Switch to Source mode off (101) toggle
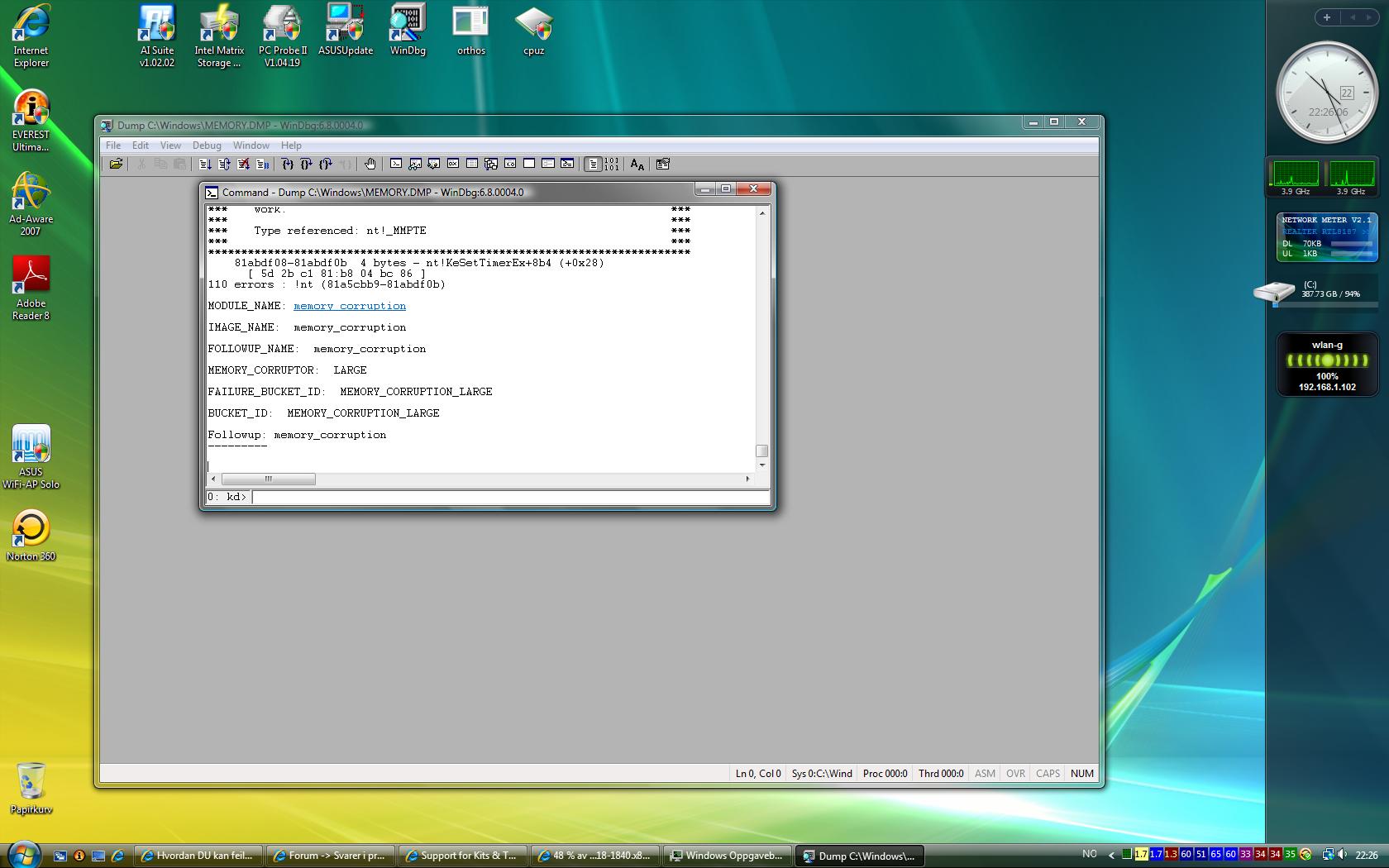Viewport: 1389px width, 868px height. point(611,164)
